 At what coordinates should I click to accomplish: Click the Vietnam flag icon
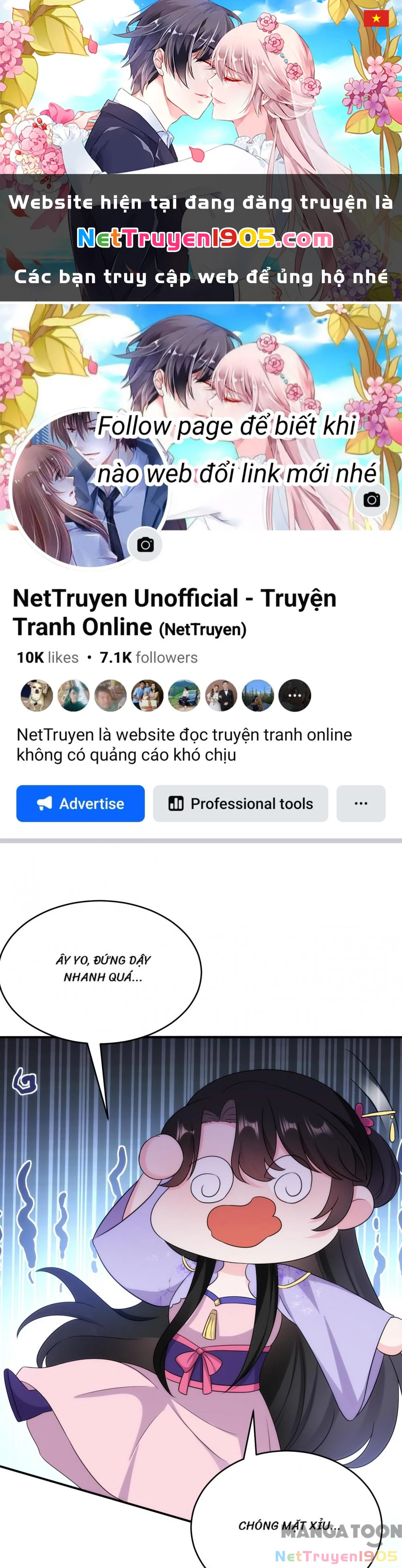376,18
